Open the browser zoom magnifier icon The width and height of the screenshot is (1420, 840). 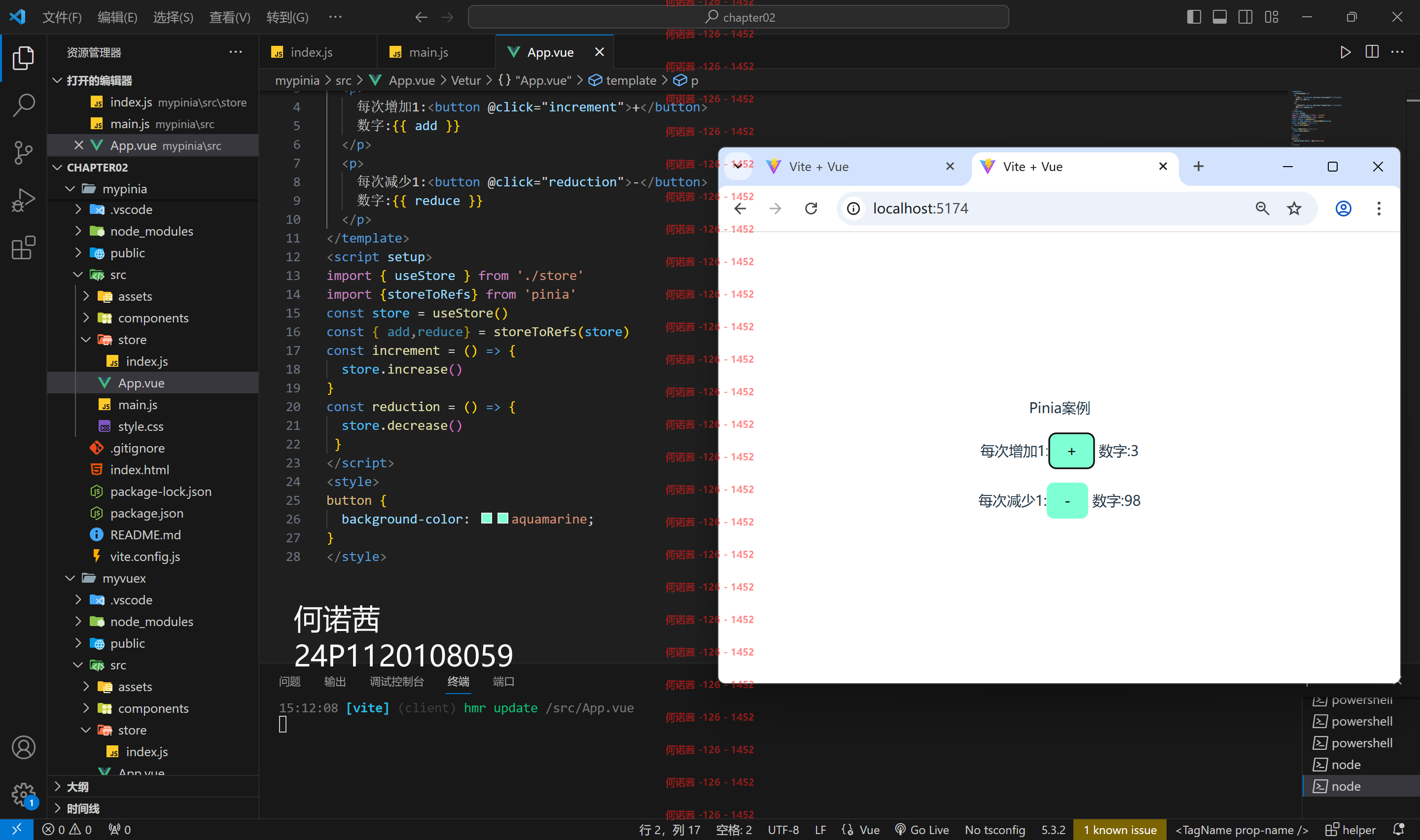click(1262, 209)
